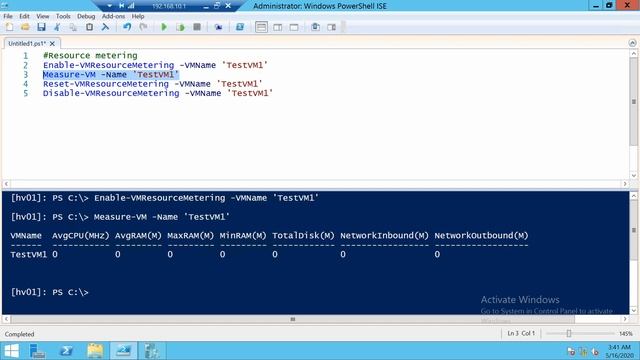The height and width of the screenshot is (360, 640).
Task: Click the New script toolbar icon
Action: (x=9, y=27)
